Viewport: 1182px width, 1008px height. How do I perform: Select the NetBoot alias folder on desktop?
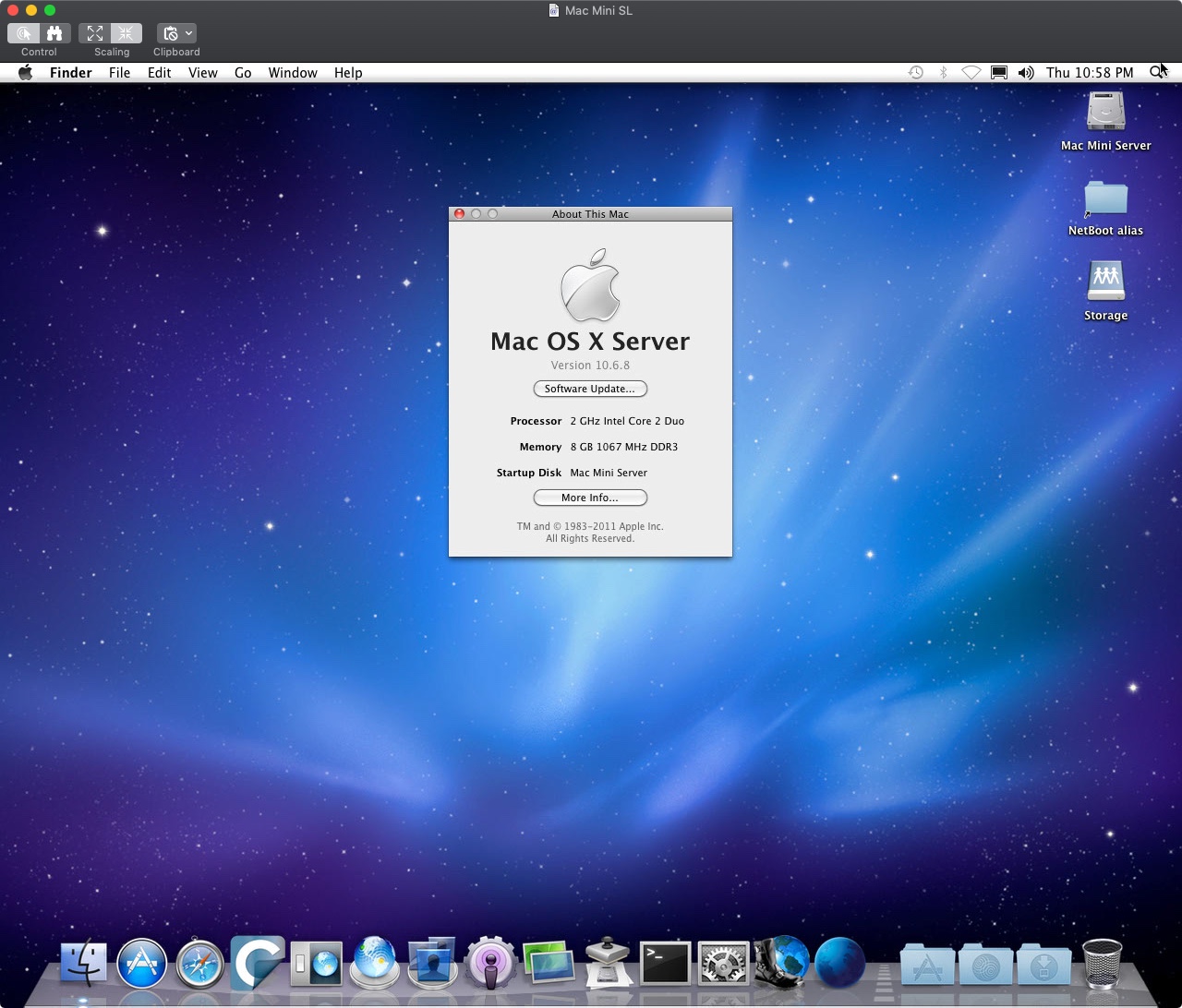[1105, 199]
